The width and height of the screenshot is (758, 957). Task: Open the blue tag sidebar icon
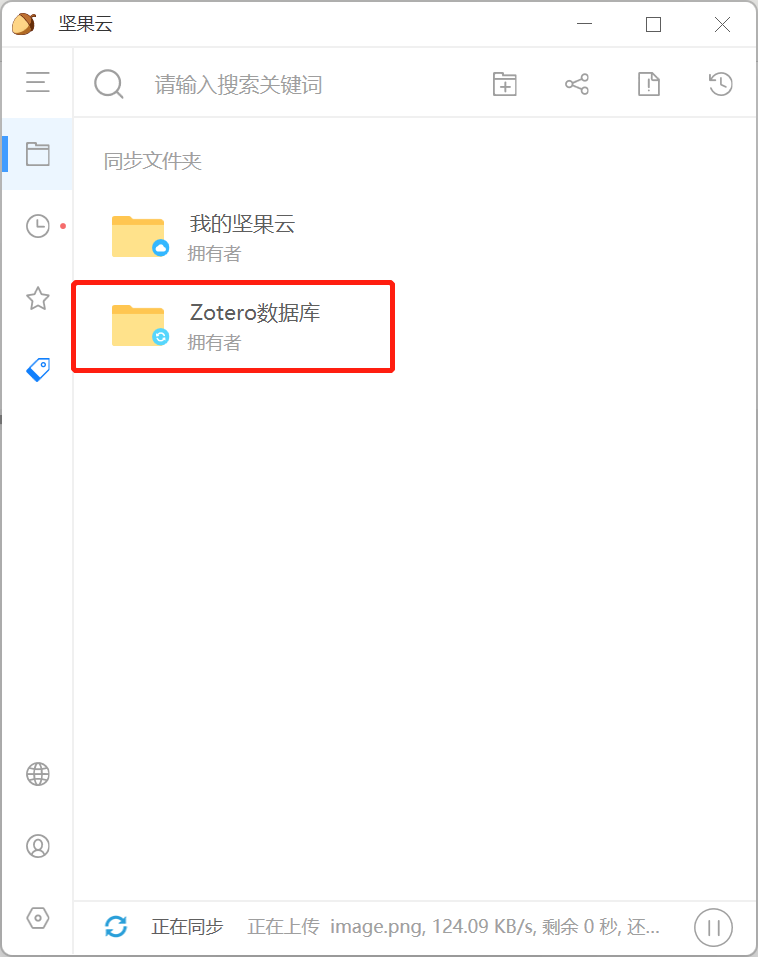[x=38, y=370]
